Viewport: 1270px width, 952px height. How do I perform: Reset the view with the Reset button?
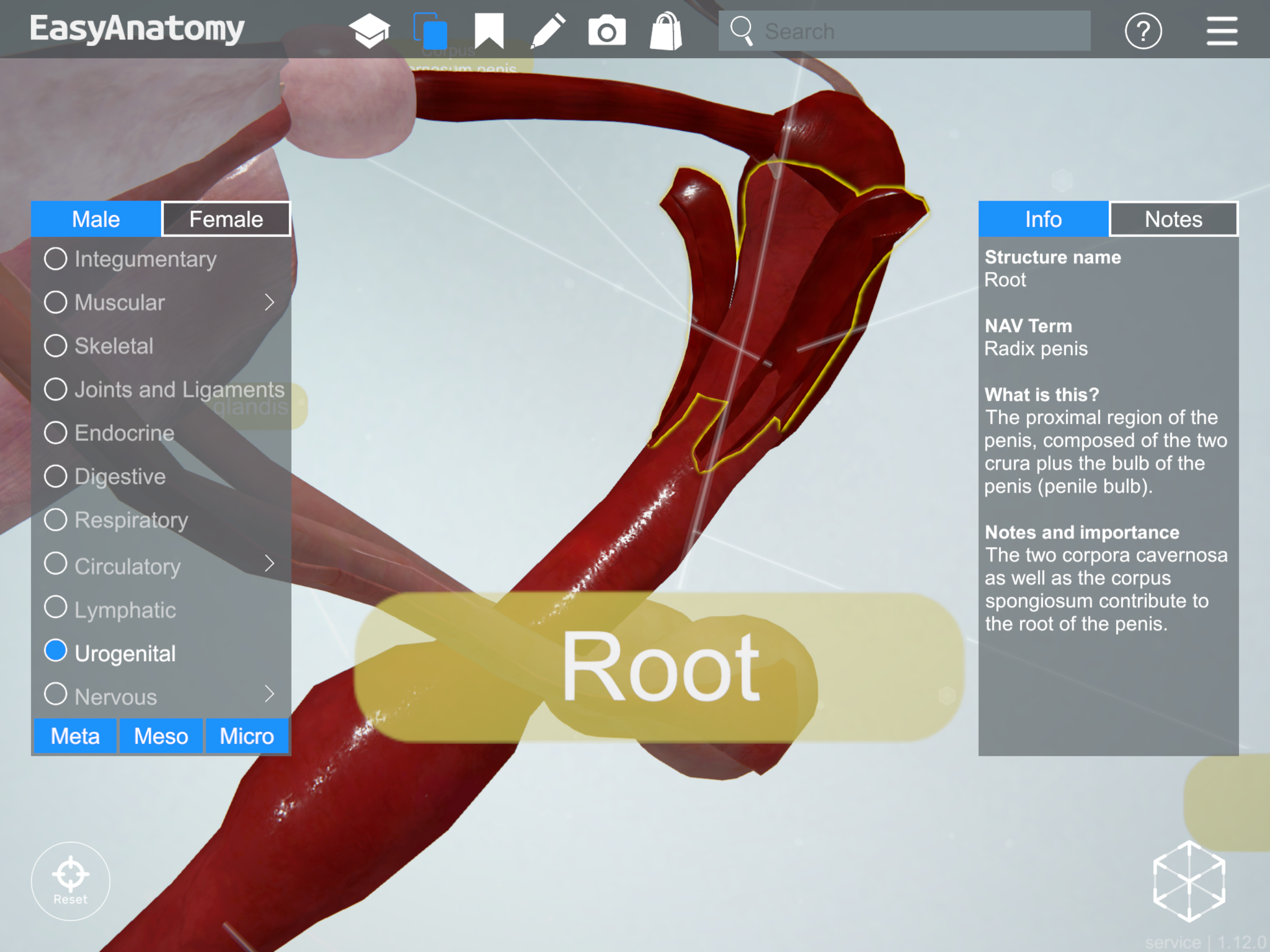click(71, 881)
